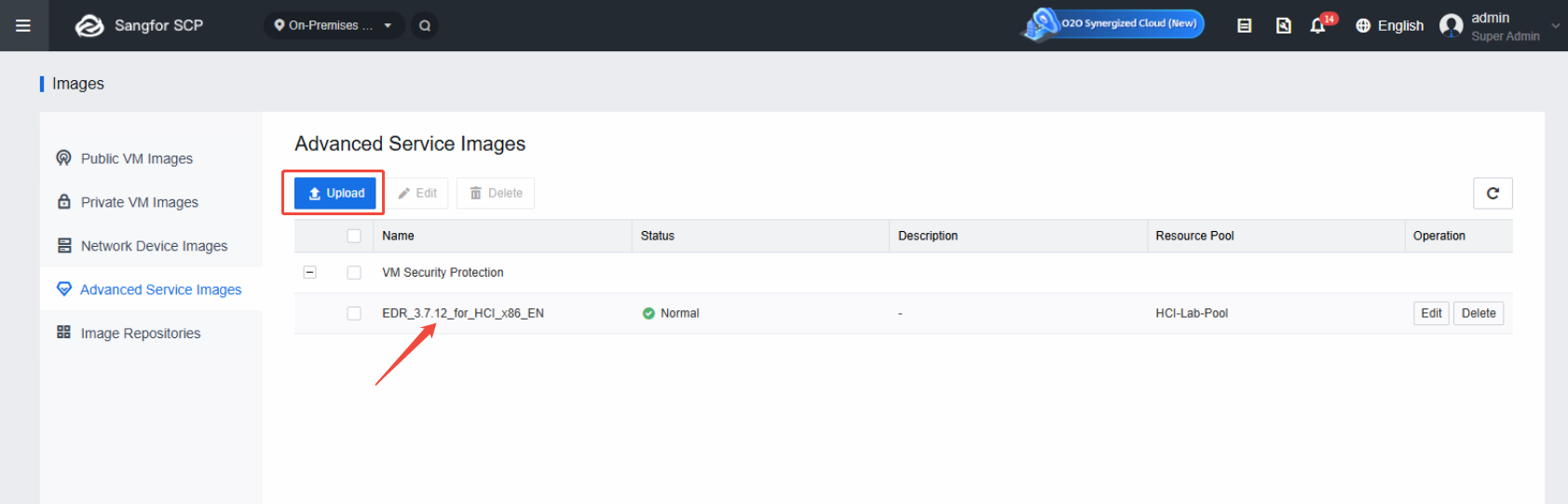Click the Private VM Images lock icon
1568x504 pixels.
64,201
